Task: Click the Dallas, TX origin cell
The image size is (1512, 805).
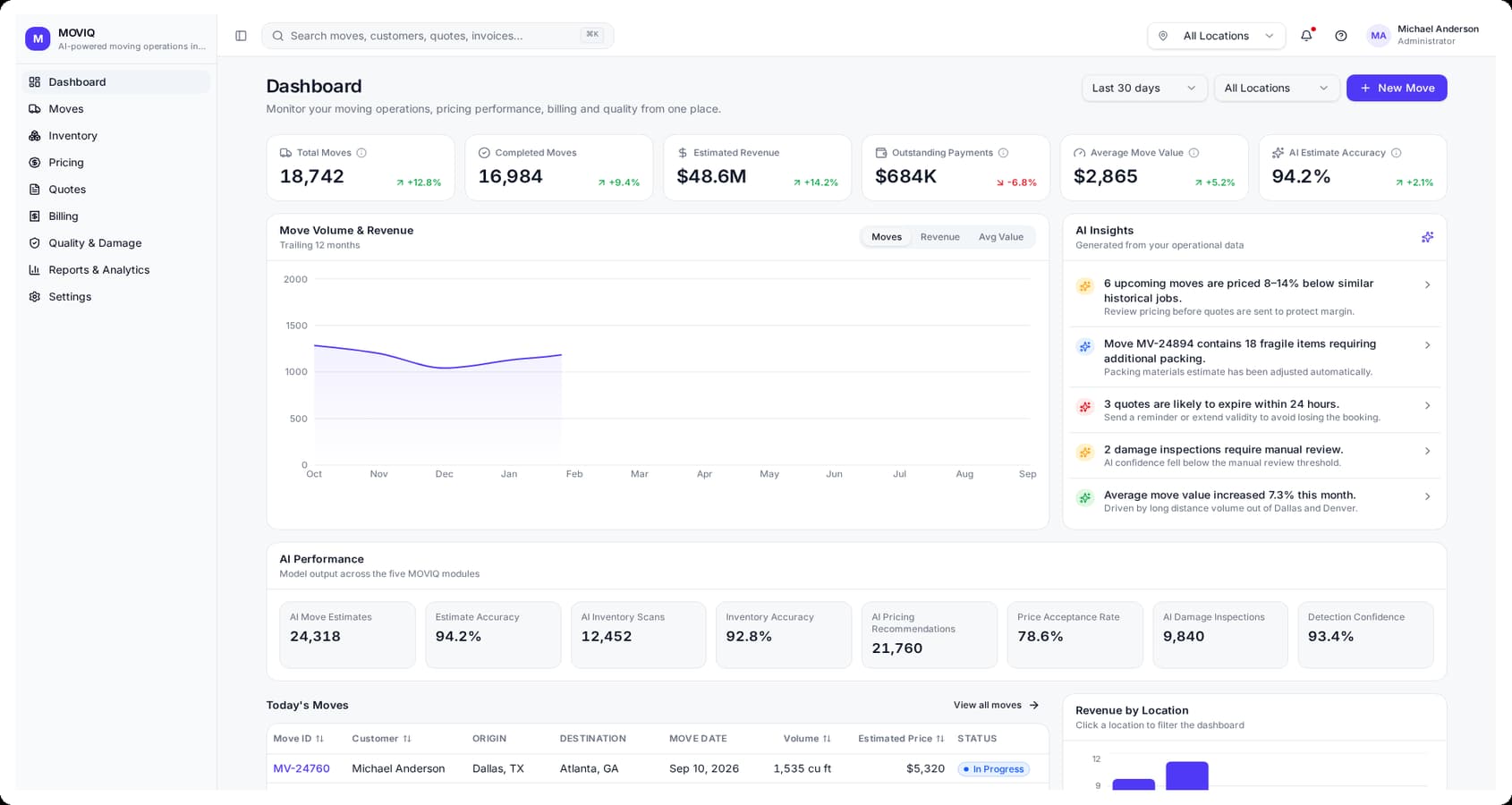Action: click(498, 768)
